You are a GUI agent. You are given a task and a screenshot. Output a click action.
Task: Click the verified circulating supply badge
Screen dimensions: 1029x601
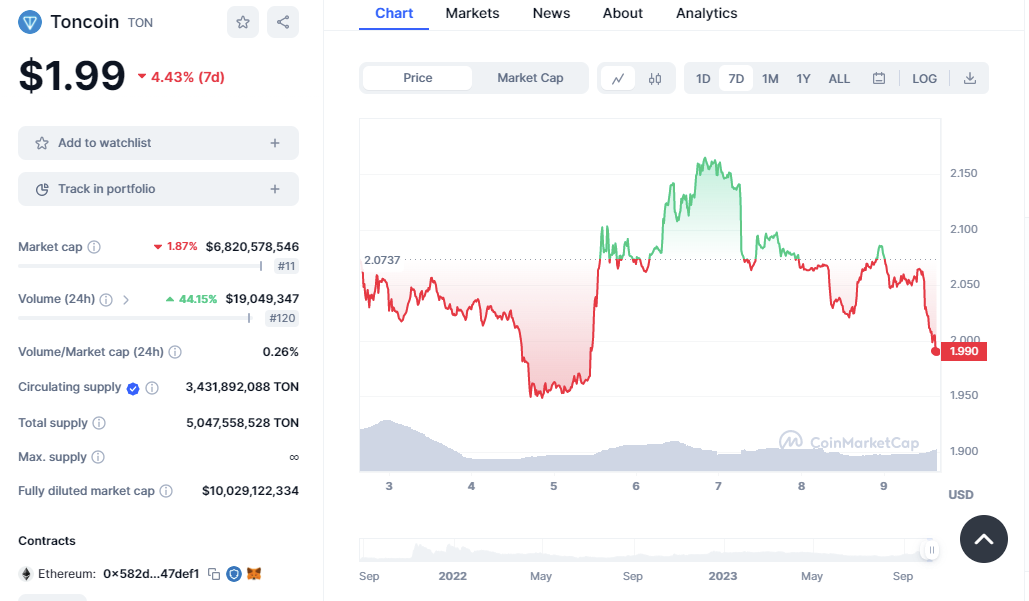133,388
